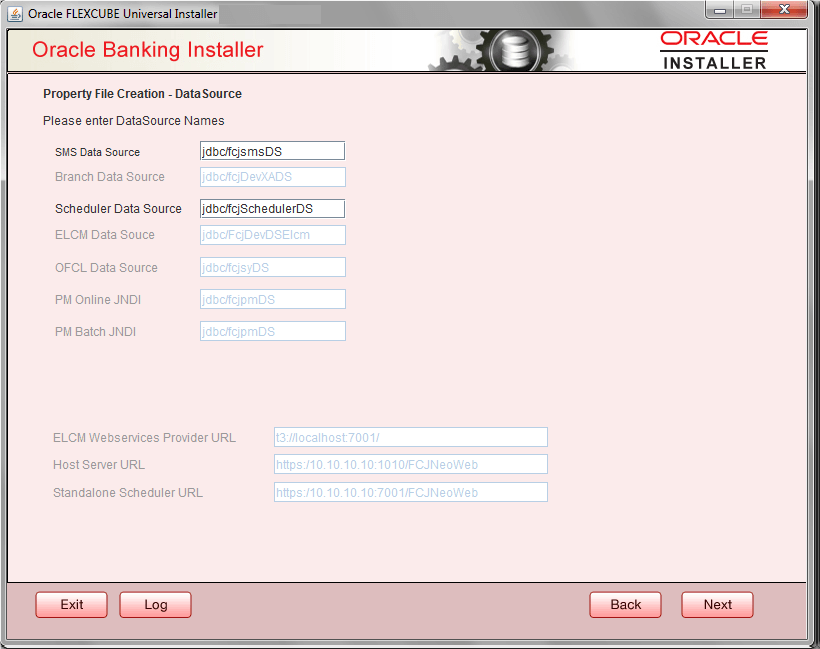Image resolution: width=820 pixels, height=649 pixels.
Task: Exit the installer
Action: click(72, 605)
